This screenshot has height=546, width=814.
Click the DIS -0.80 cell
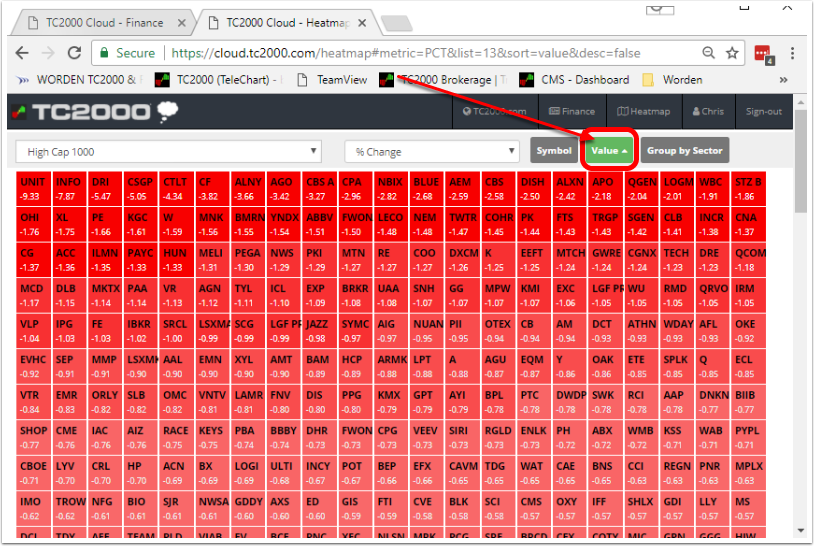tap(320, 402)
